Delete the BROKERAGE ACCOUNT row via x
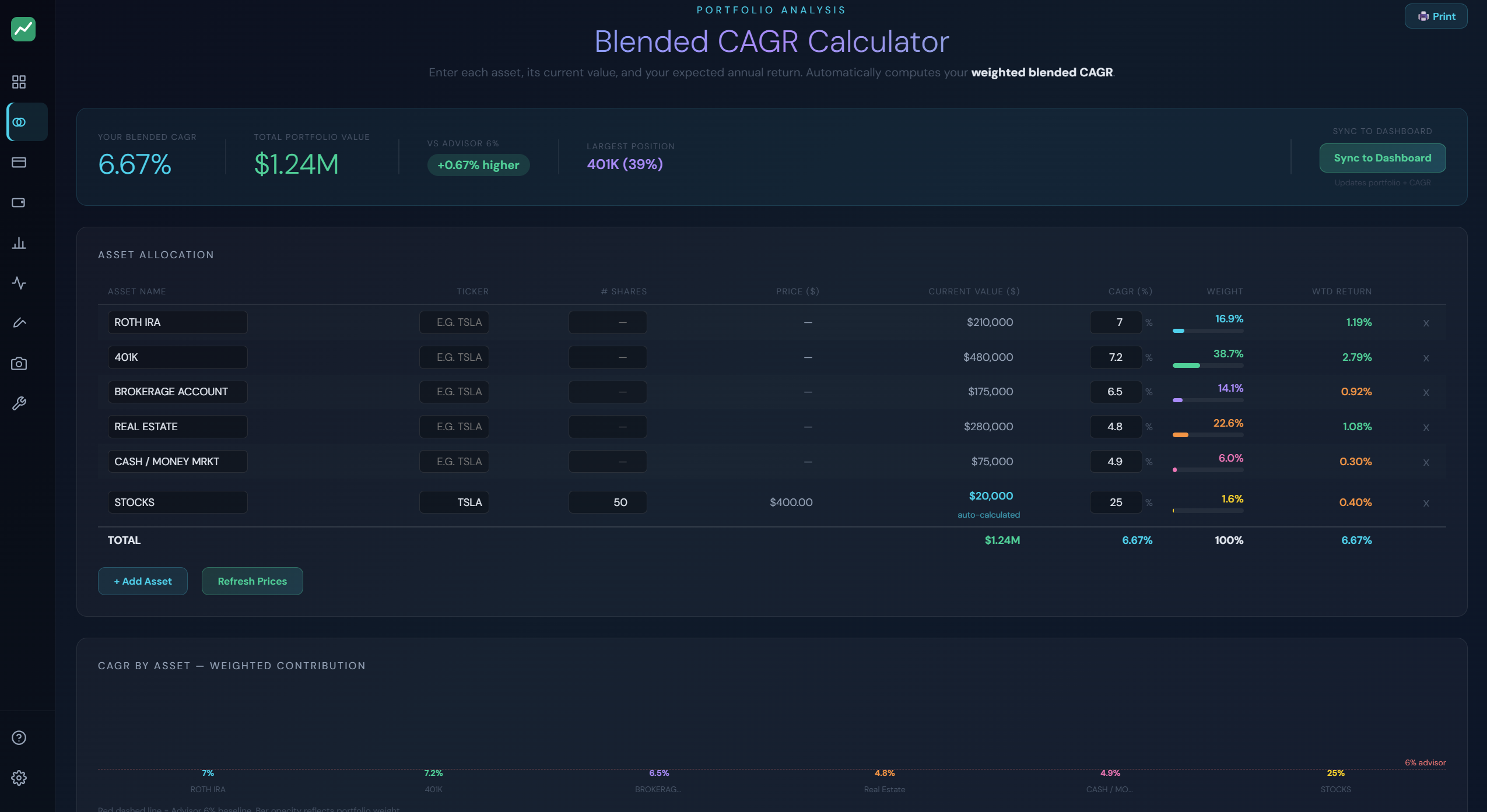 [x=1426, y=392]
